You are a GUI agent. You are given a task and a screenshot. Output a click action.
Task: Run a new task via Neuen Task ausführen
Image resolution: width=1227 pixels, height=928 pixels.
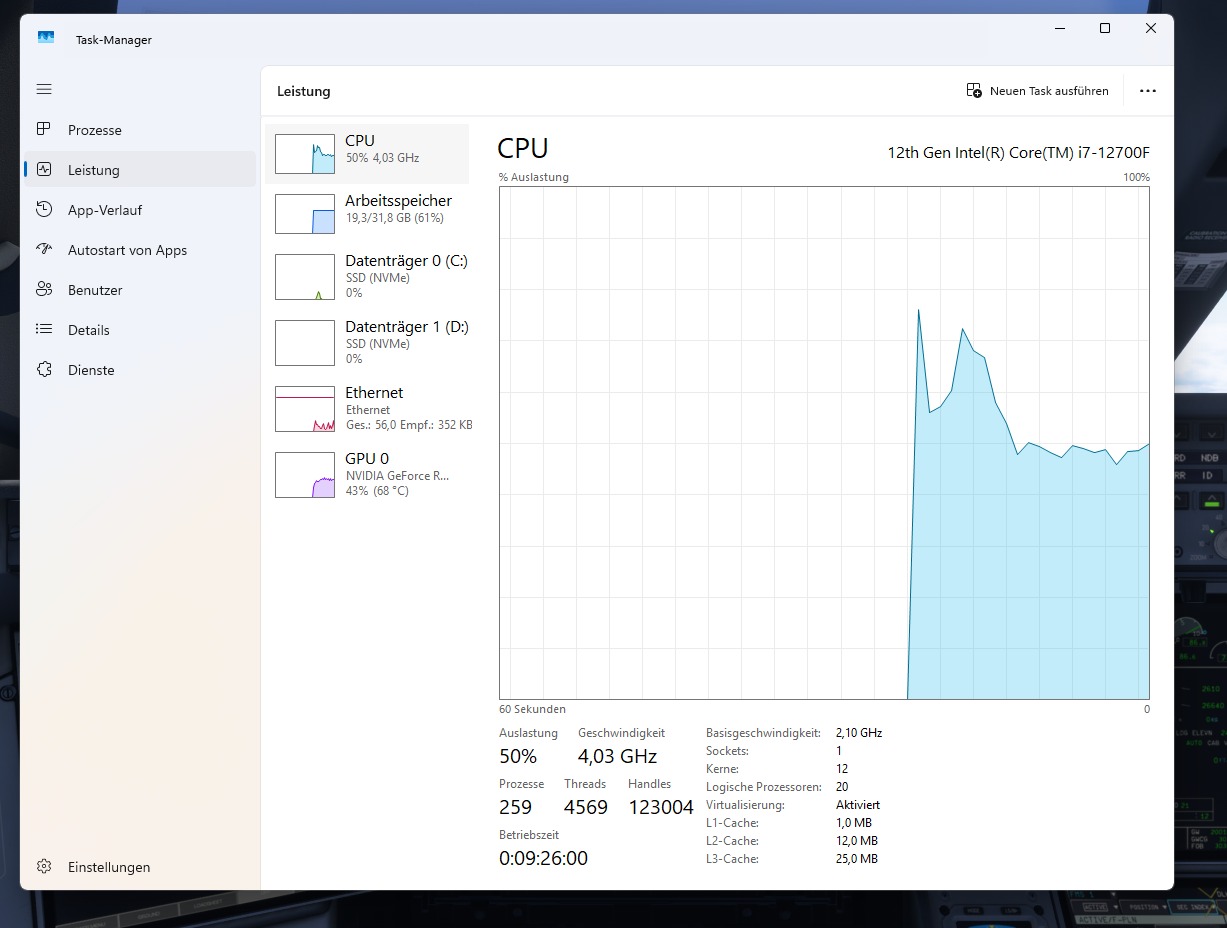pos(1038,91)
